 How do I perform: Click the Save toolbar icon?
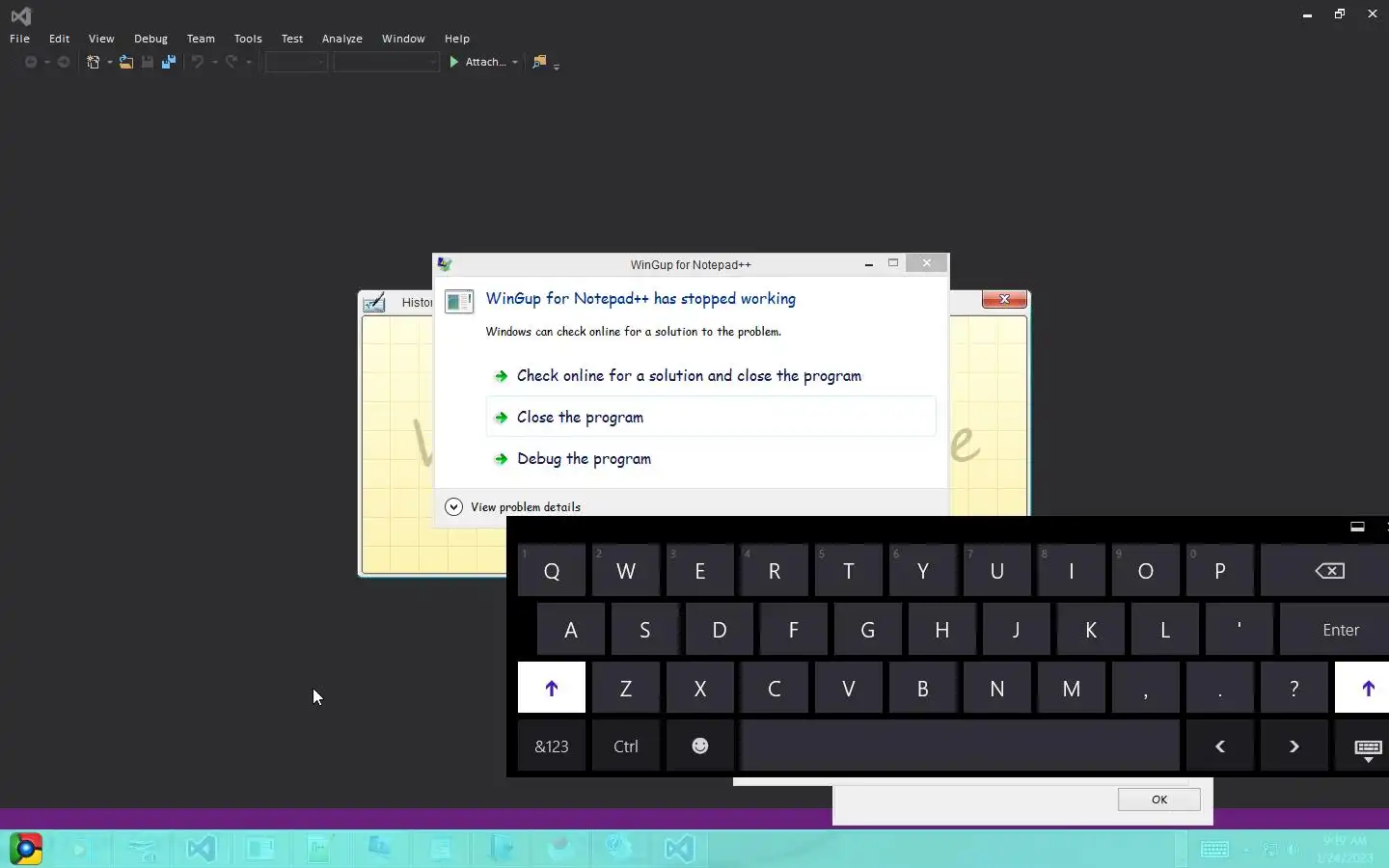click(148, 62)
